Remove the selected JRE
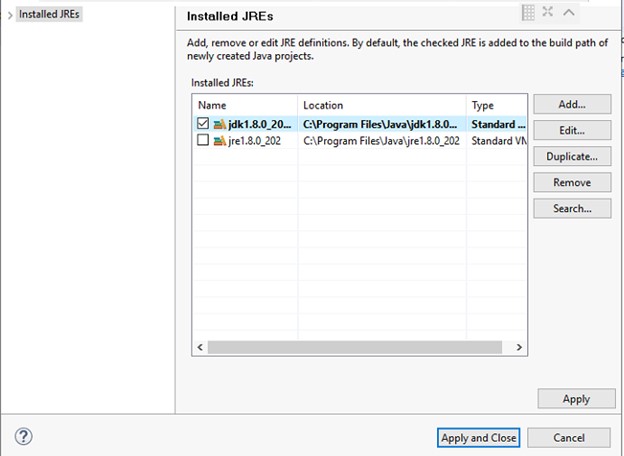 pyautogui.click(x=571, y=182)
